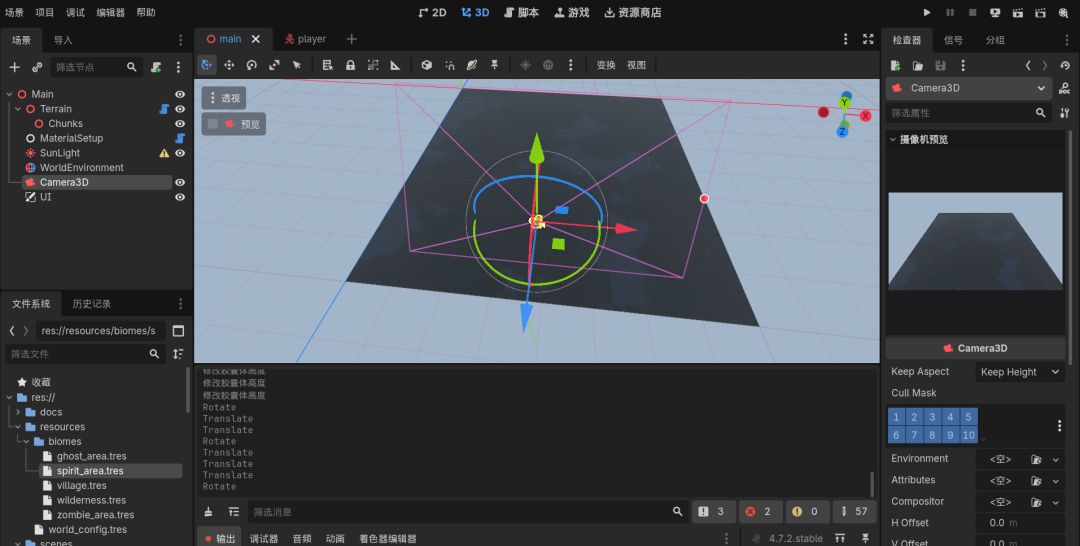The width and height of the screenshot is (1080, 546).
Task: Select the Move mode tool
Action: pyautogui.click(x=229, y=65)
